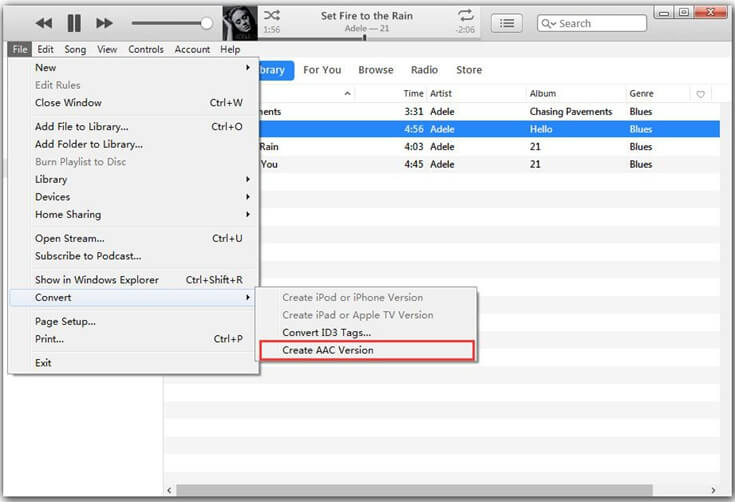Choose Close Window from File menu
The height and width of the screenshot is (502, 735).
(x=133, y=103)
